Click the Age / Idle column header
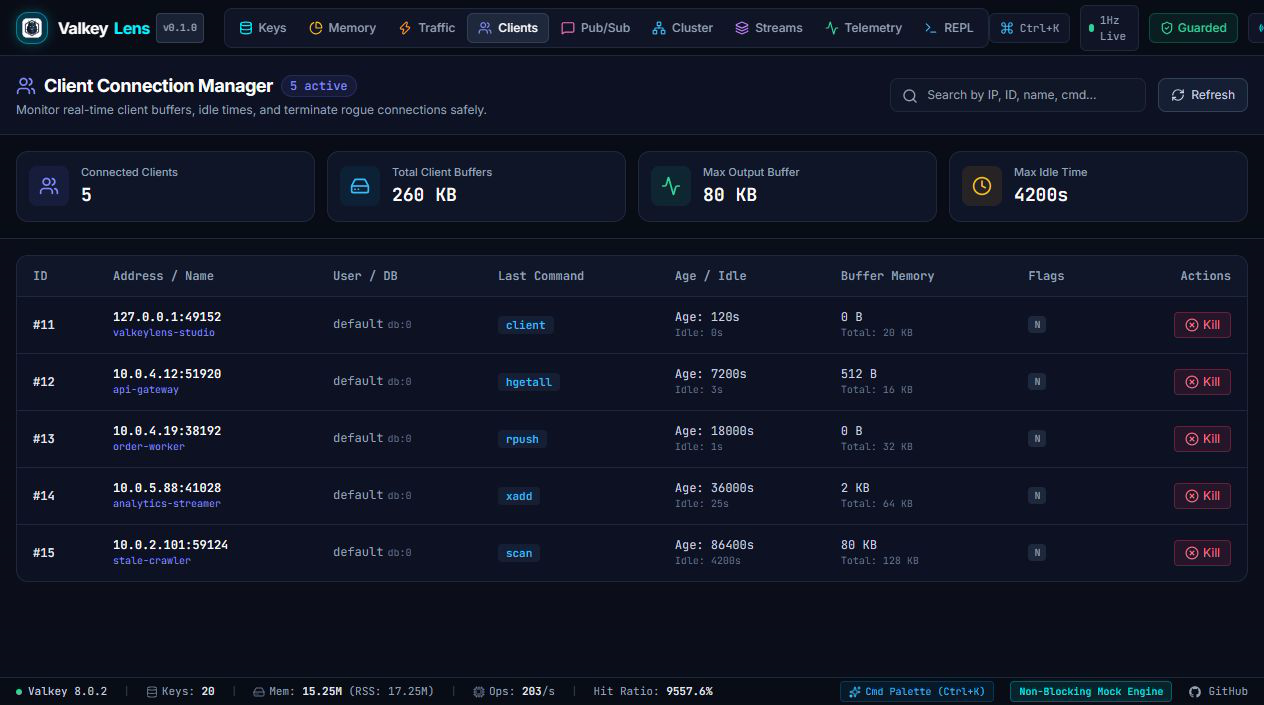The height and width of the screenshot is (705, 1264). (x=711, y=276)
